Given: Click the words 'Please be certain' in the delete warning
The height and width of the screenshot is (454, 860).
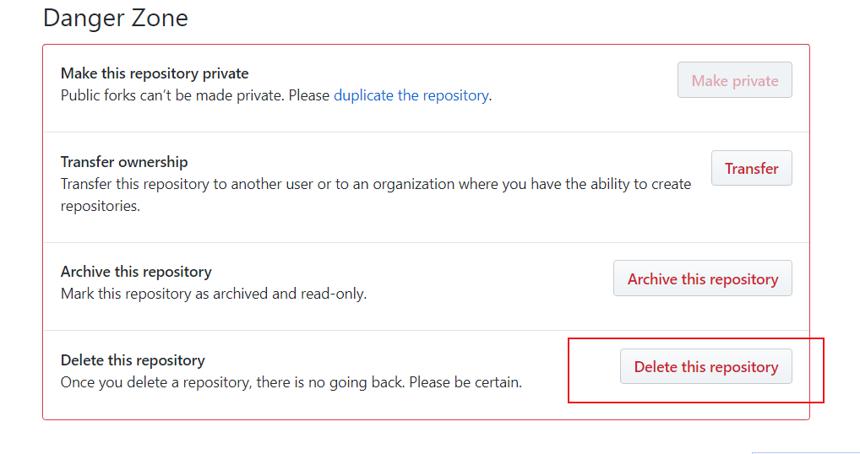Looking at the screenshot, I should click(x=465, y=382).
